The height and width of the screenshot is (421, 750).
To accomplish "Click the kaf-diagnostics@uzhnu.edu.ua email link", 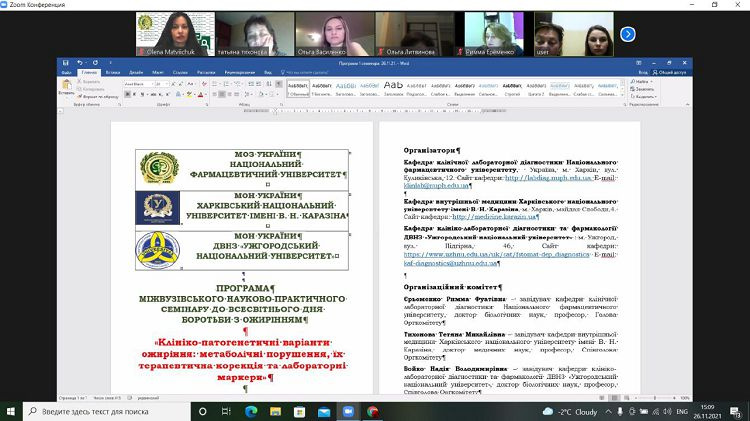I will tap(451, 263).
